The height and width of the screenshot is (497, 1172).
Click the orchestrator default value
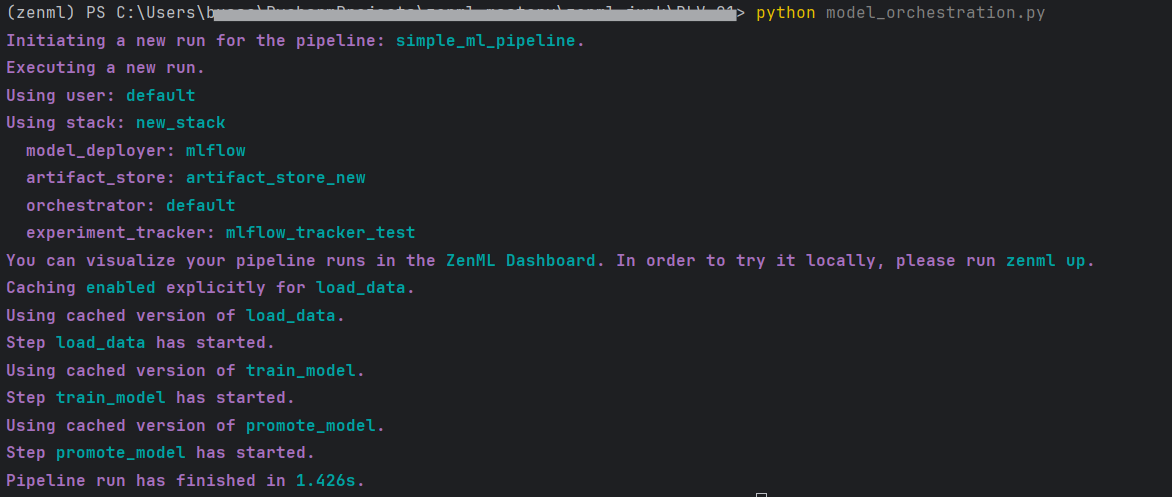tap(200, 206)
